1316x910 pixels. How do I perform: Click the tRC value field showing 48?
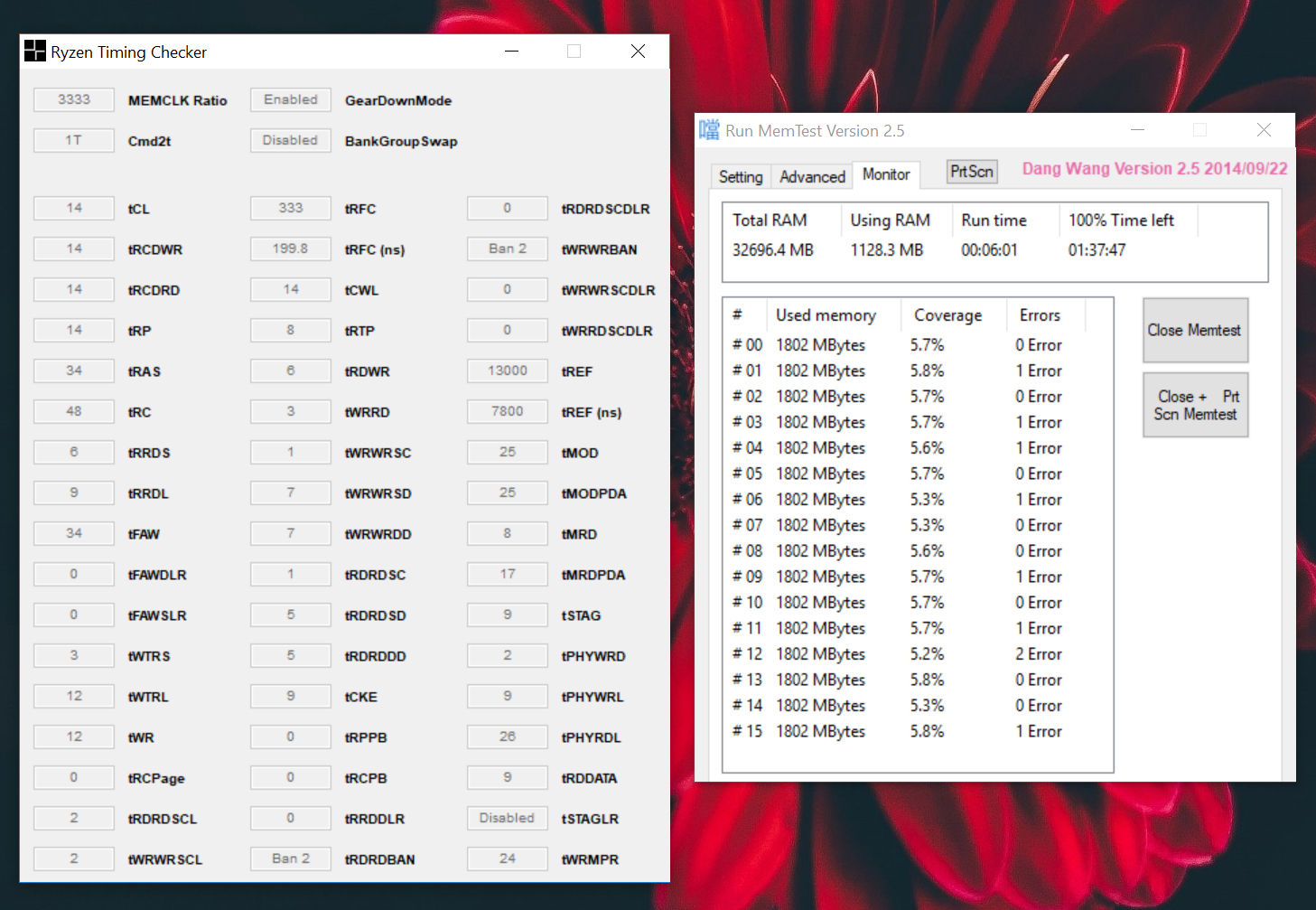click(74, 411)
